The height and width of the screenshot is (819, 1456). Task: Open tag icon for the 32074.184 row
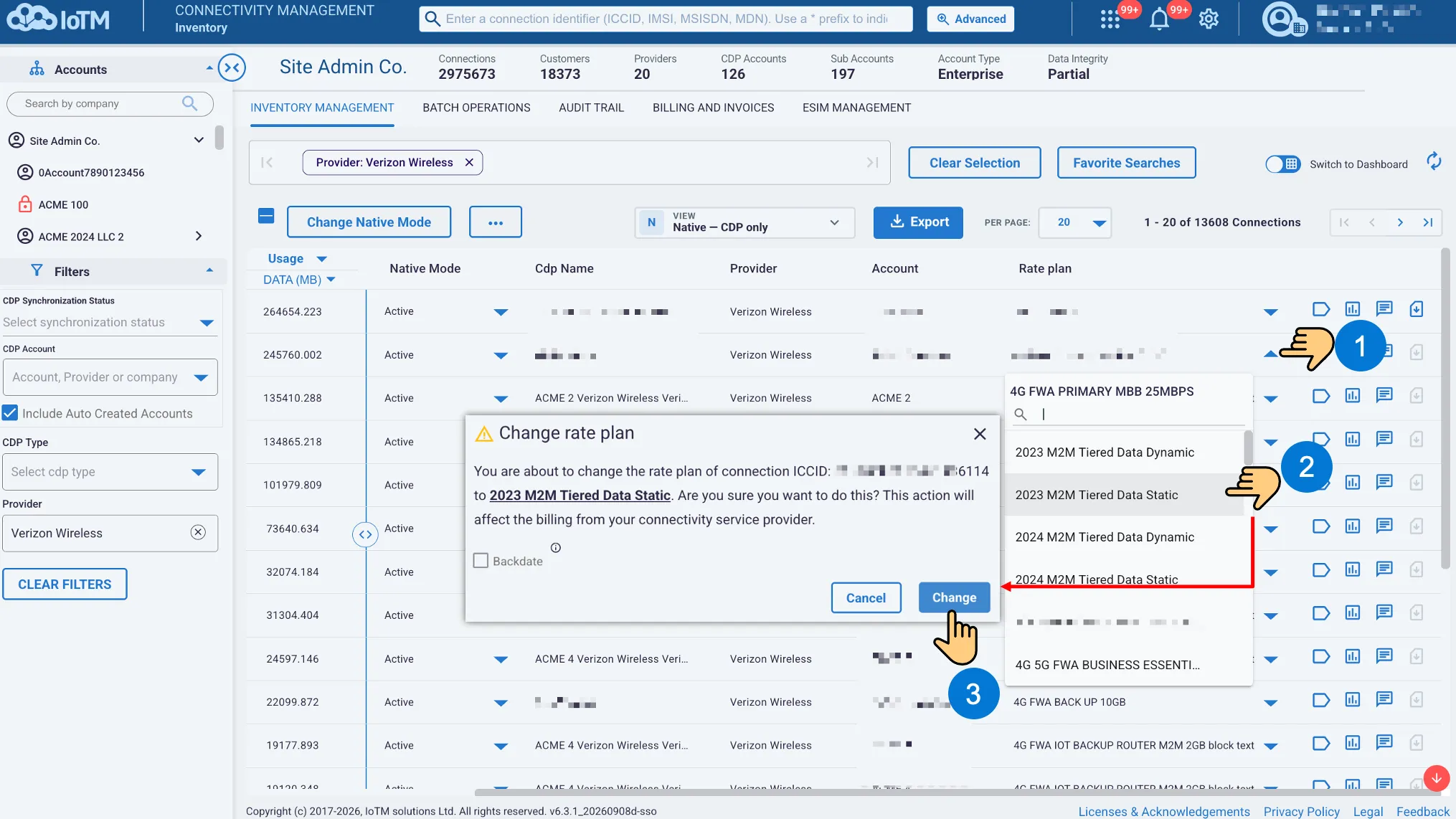tap(1320, 570)
